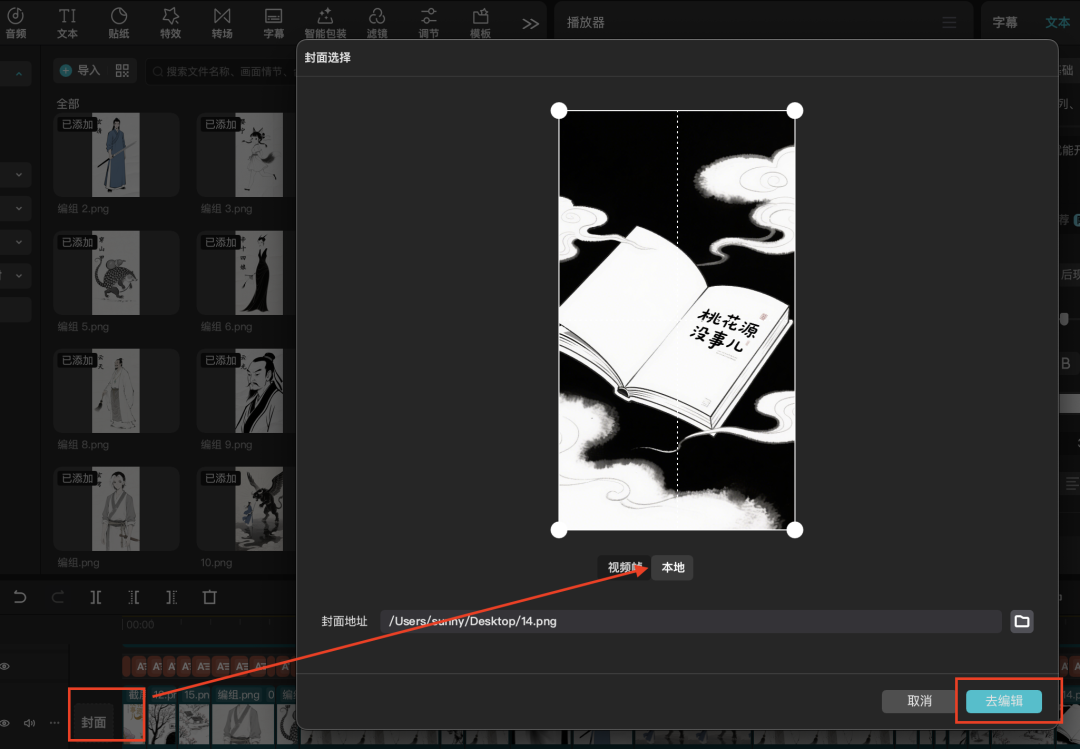Select the 特效 effects icon
The width and height of the screenshot is (1080, 749).
point(171,22)
